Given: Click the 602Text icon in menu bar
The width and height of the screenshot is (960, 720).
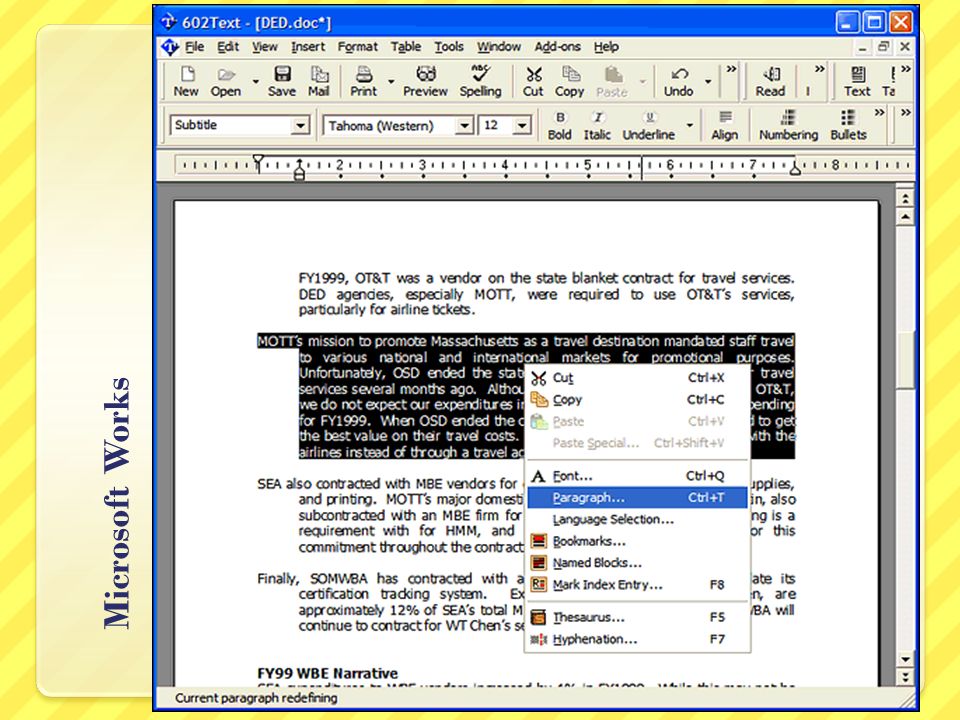Looking at the screenshot, I should pyautogui.click(x=170, y=47).
